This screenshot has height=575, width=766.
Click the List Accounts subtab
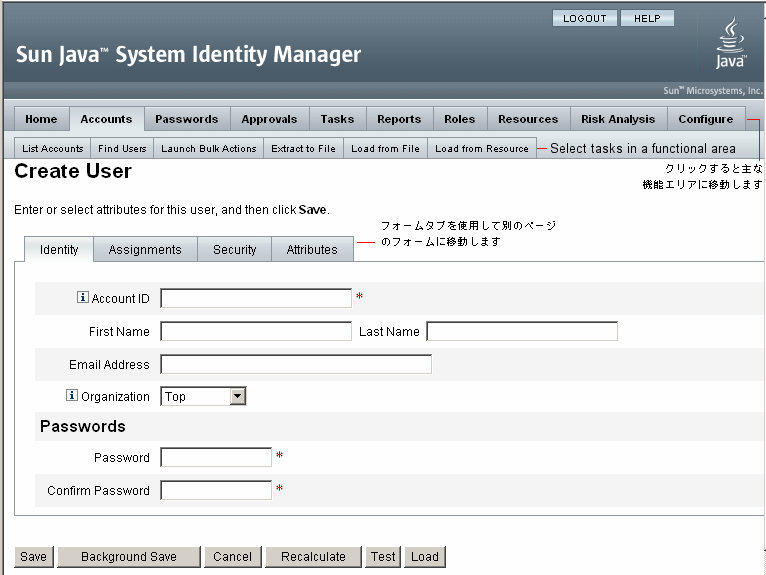[x=53, y=148]
